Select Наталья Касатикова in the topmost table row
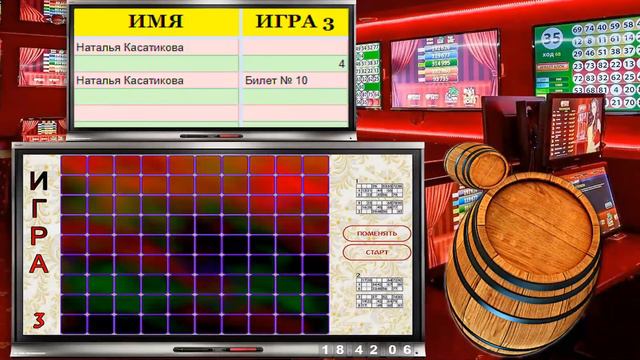Screen dimensions: 640x360 pyautogui.click(x=156, y=47)
